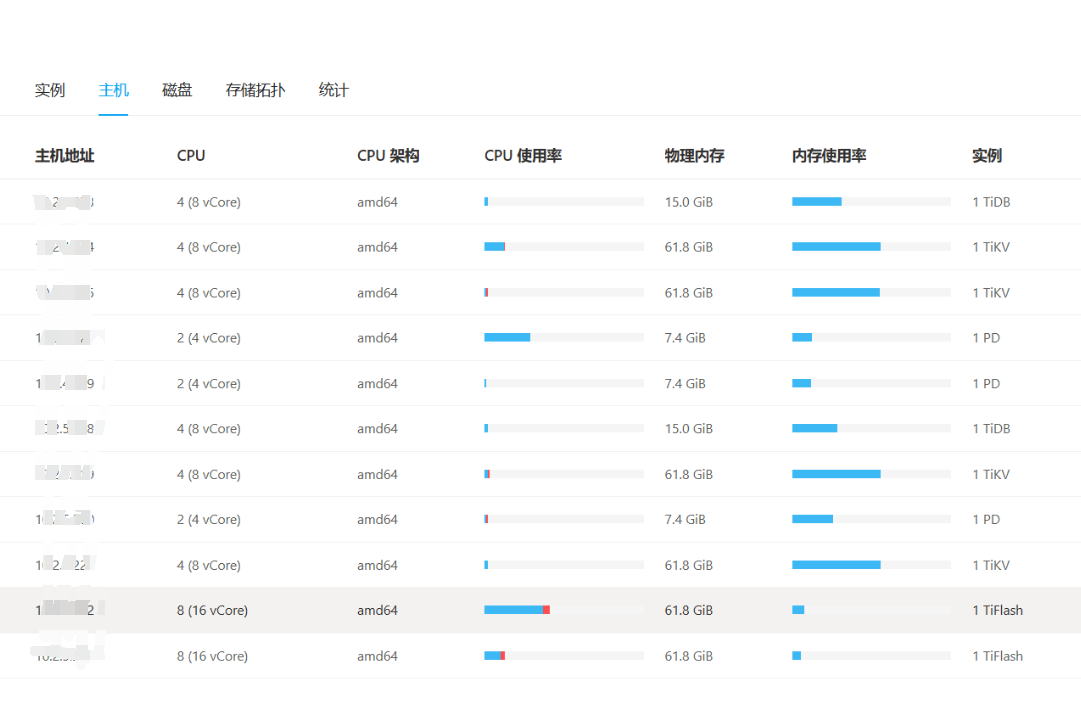Click the CPU 架构 column header
The image size is (1081, 704).
[x=388, y=156]
